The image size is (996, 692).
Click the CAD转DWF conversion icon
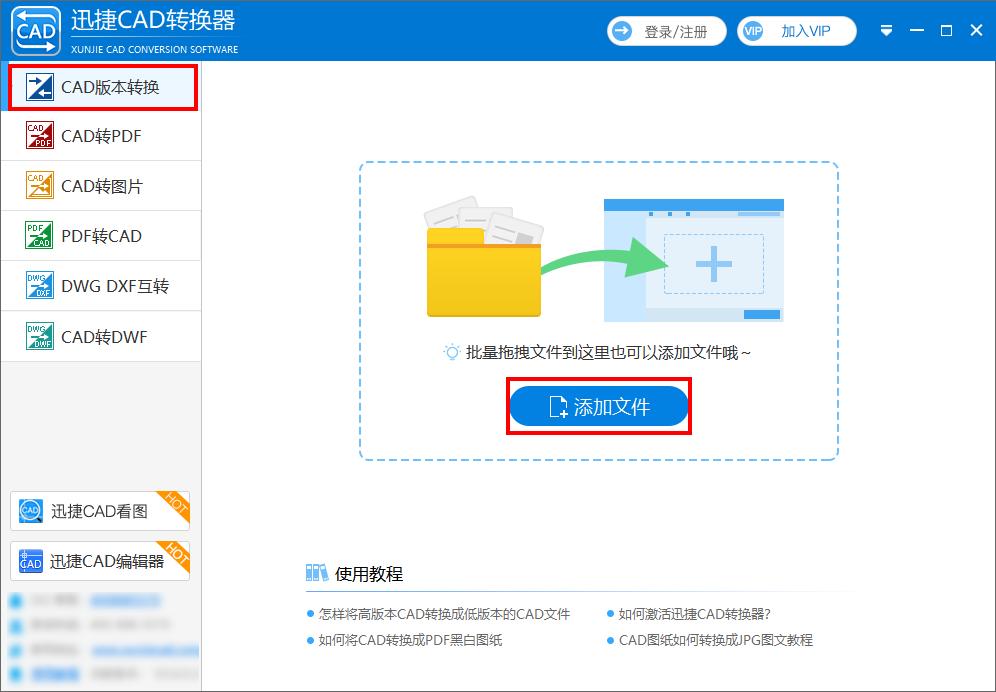pos(38,336)
